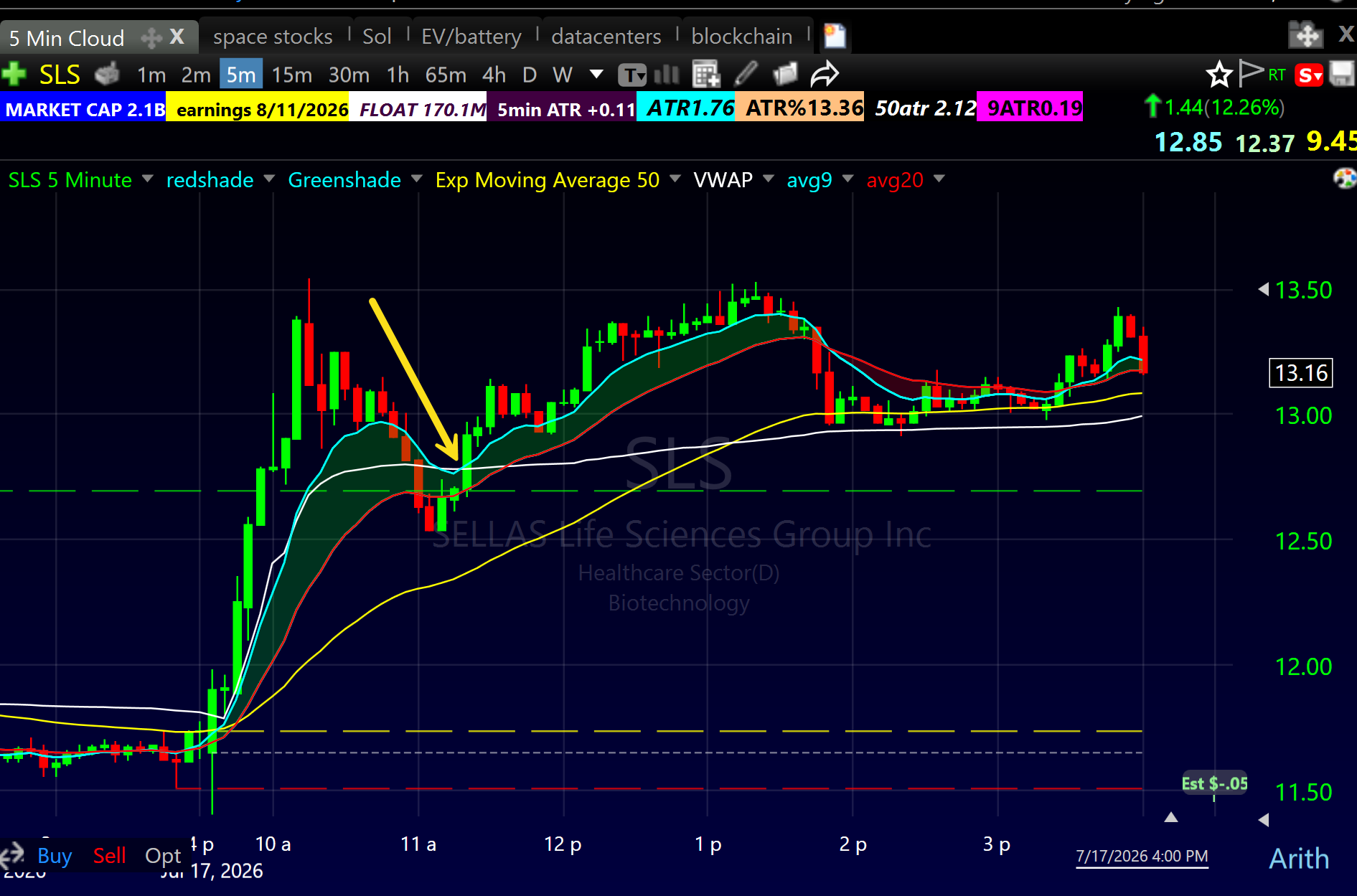Click the earnings 8/11/2026 yellow label
Viewport: 1357px width, 896px height.
pyautogui.click(x=258, y=108)
